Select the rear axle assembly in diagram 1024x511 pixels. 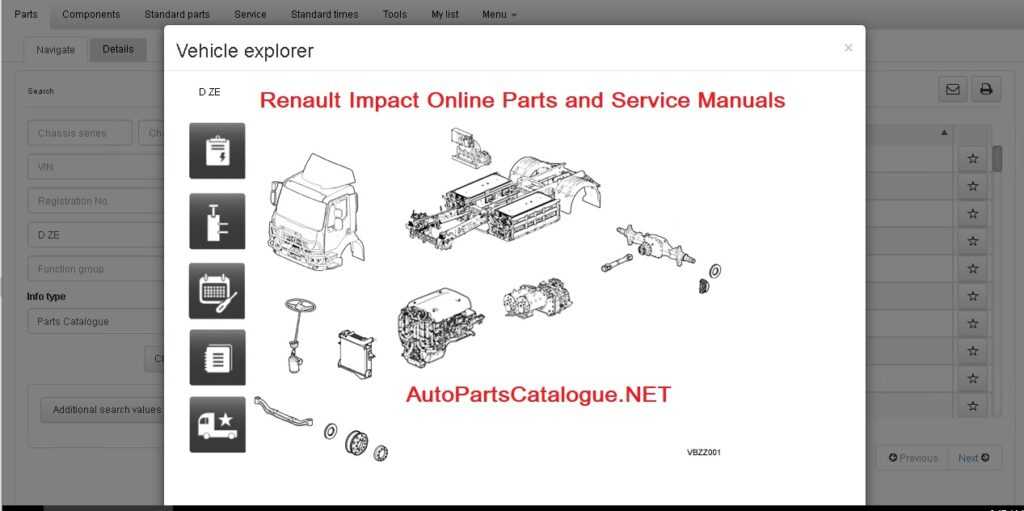(656, 244)
